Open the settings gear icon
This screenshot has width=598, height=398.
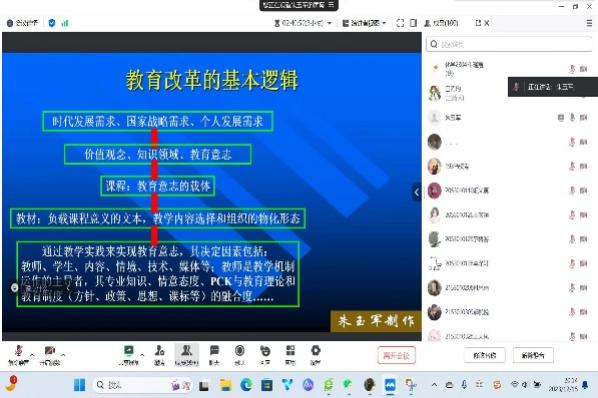point(315,355)
